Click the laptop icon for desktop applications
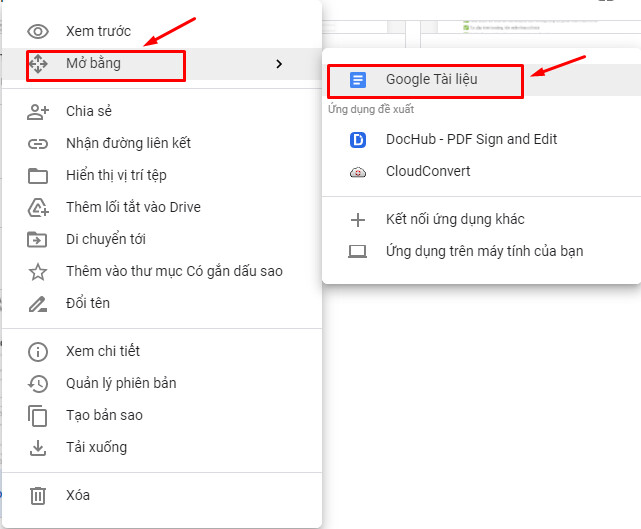Viewport: 641px width, 529px height. [358, 252]
